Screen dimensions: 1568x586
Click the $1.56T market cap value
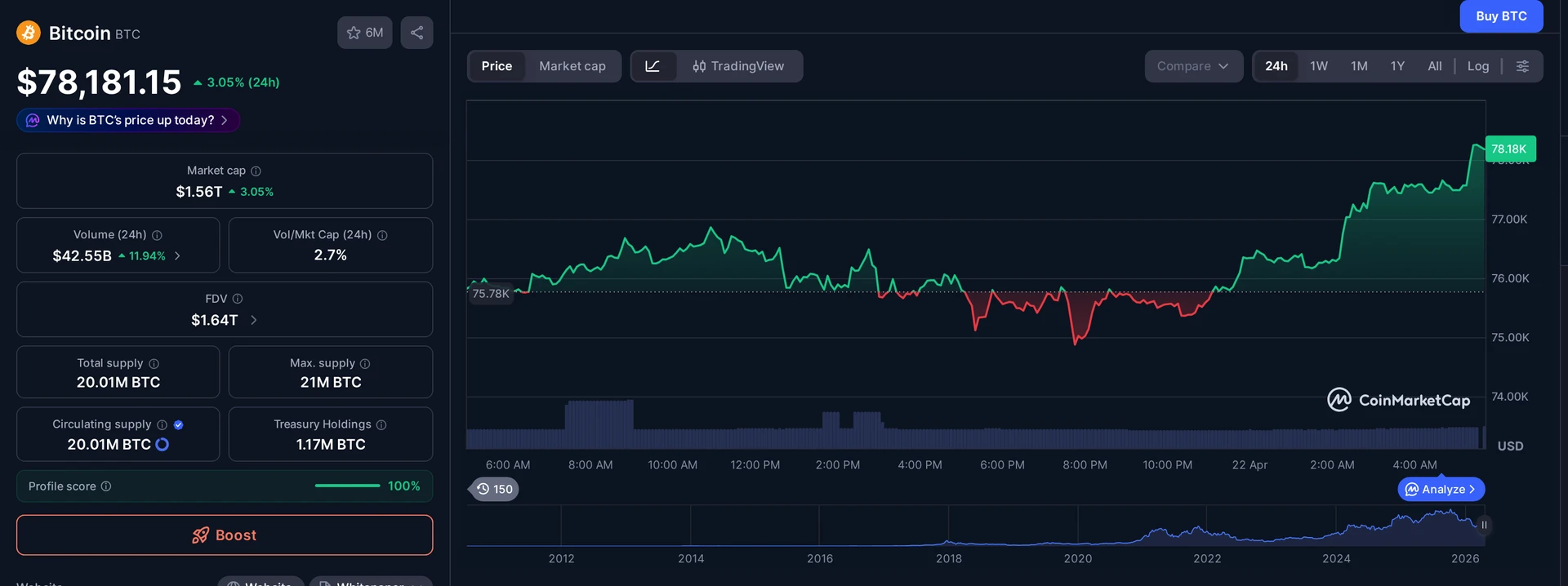click(199, 192)
